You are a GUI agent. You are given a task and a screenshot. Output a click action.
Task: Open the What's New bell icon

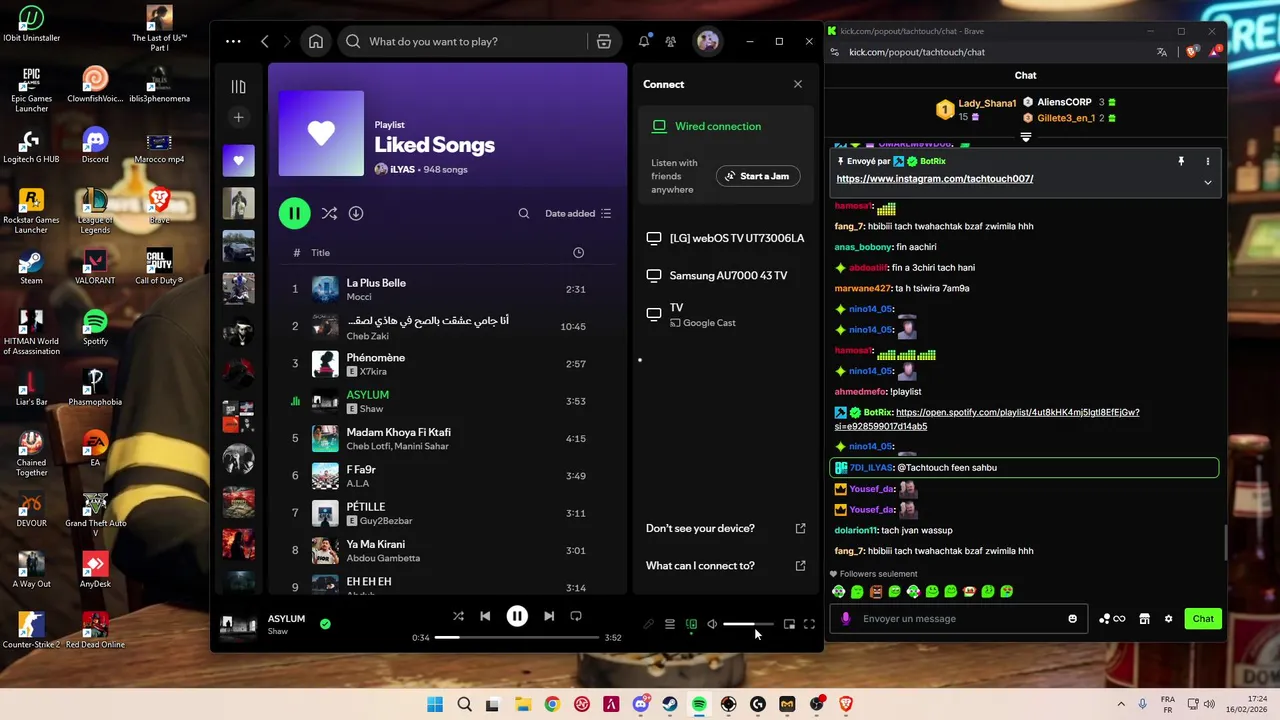point(644,41)
